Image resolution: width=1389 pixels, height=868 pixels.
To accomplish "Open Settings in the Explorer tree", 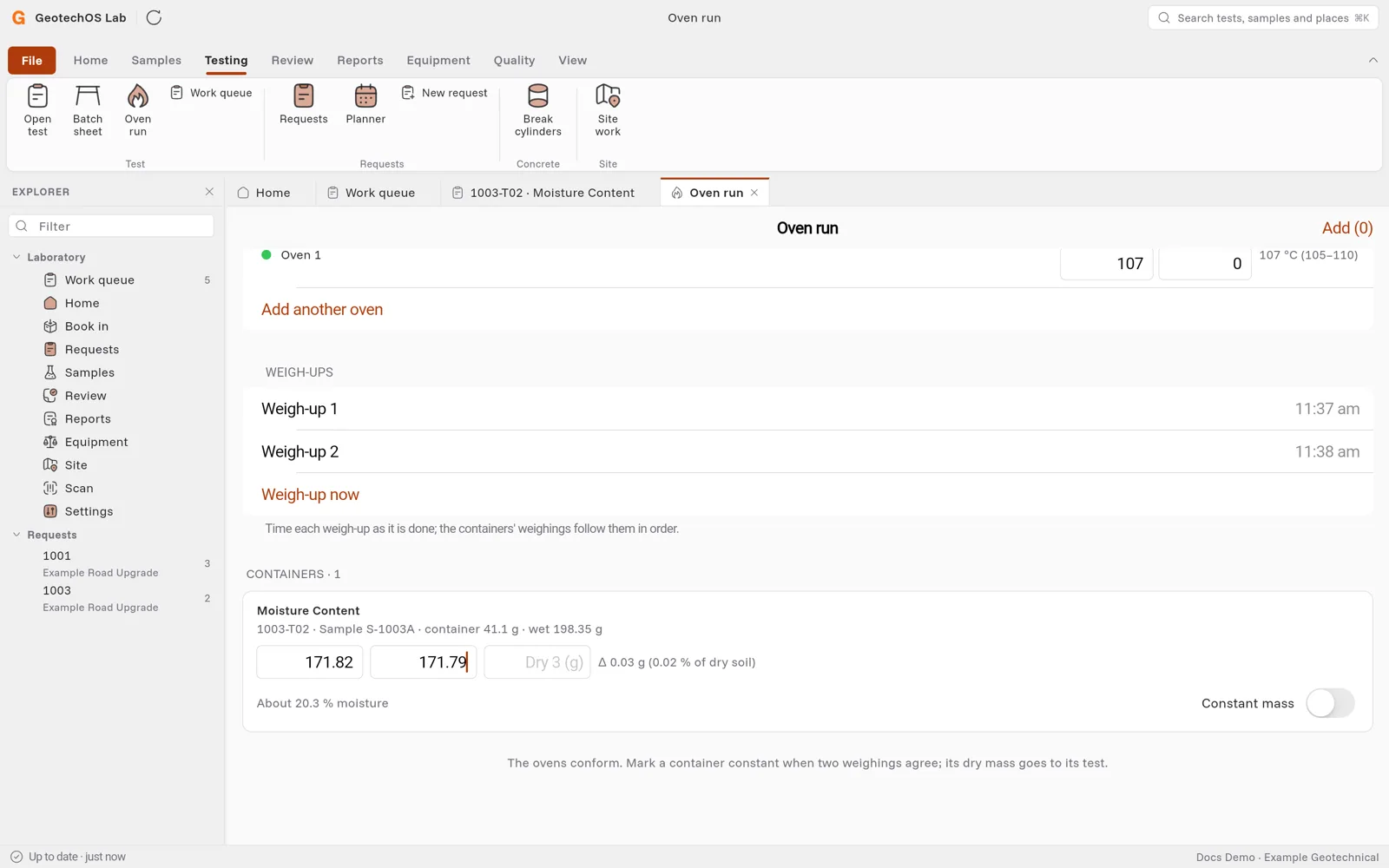I will (x=89, y=511).
